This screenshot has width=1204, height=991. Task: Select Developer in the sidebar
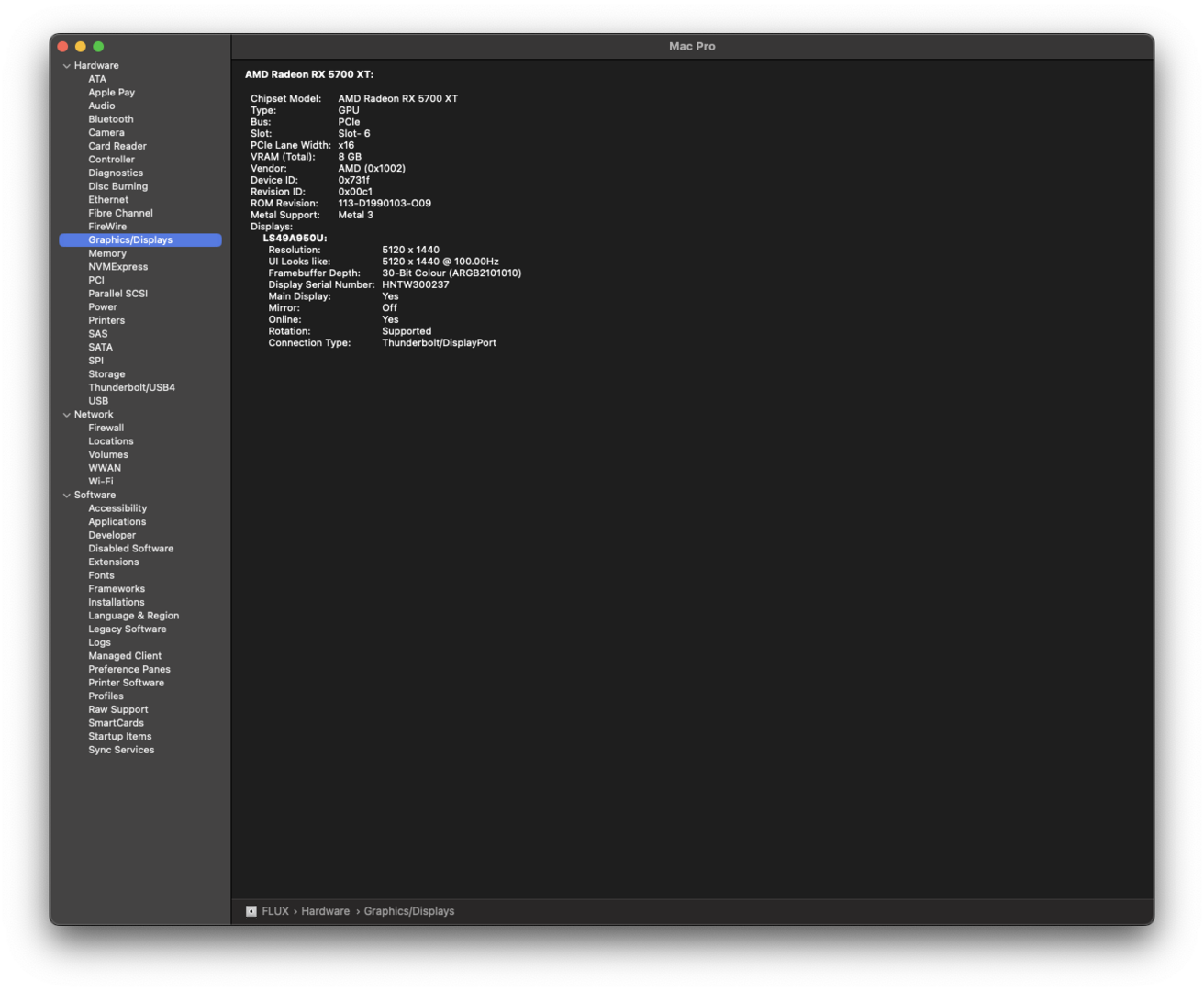(112, 535)
